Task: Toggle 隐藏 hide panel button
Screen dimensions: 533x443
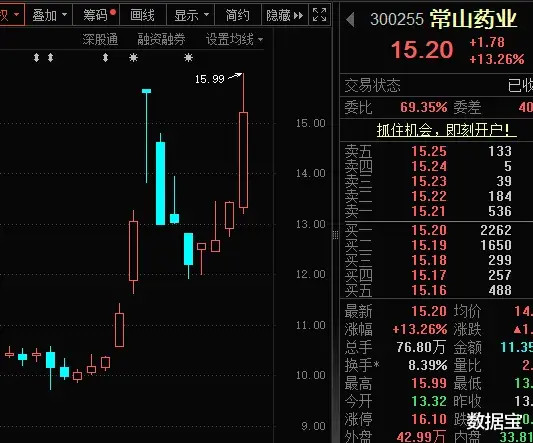Action: click(285, 15)
